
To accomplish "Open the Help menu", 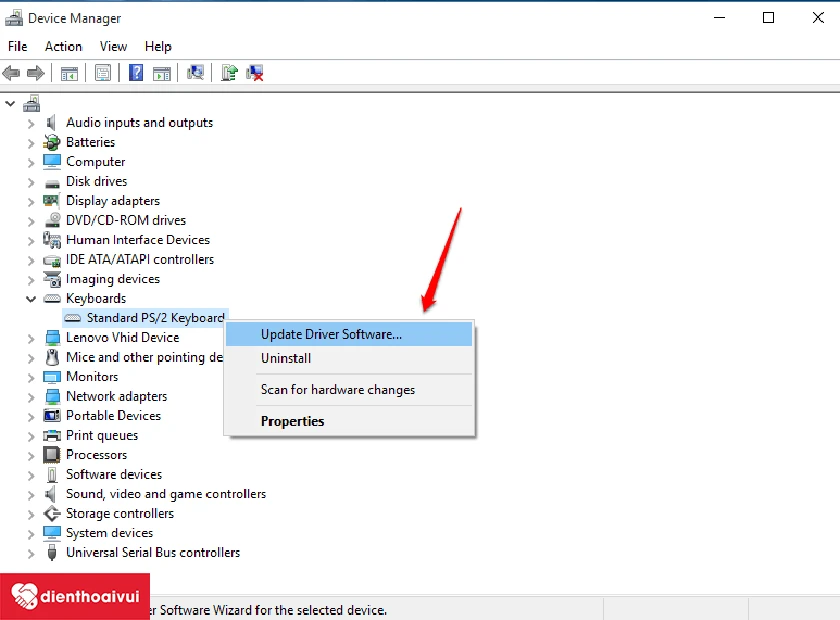I will tap(158, 47).
